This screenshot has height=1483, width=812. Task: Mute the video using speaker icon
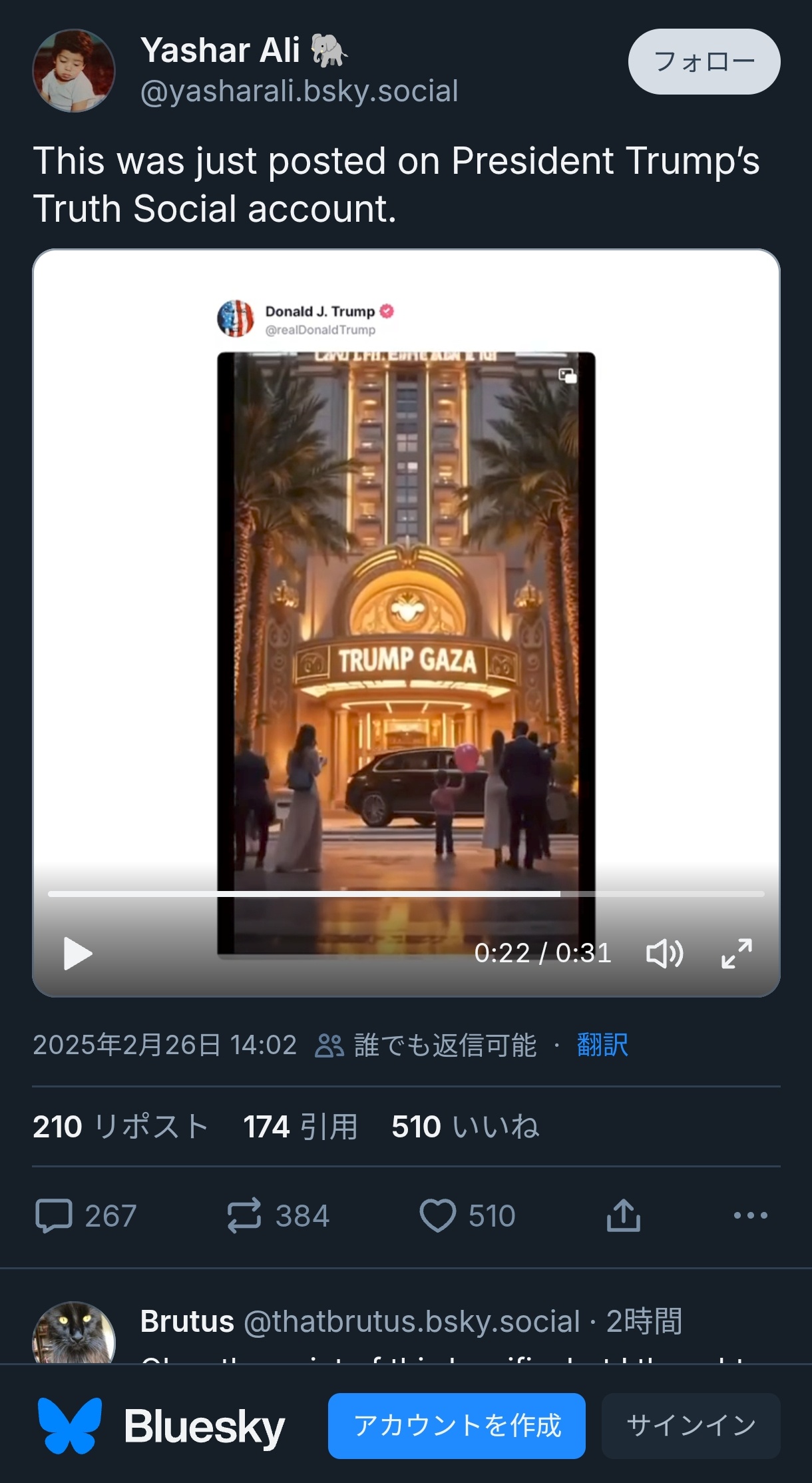(664, 954)
